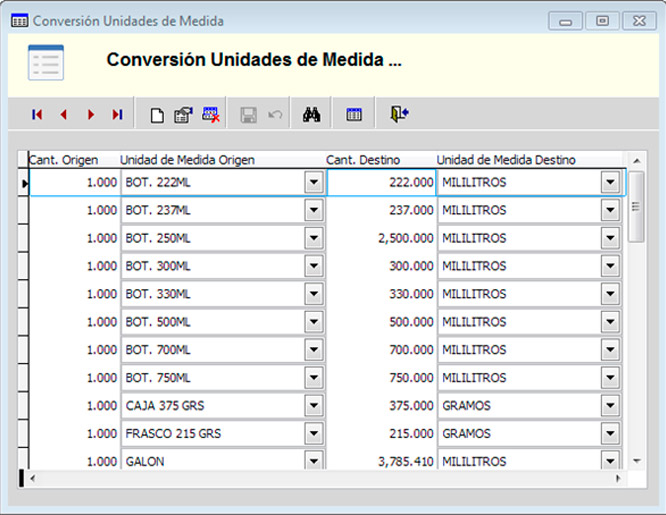Click the exit door icon

coord(399,115)
